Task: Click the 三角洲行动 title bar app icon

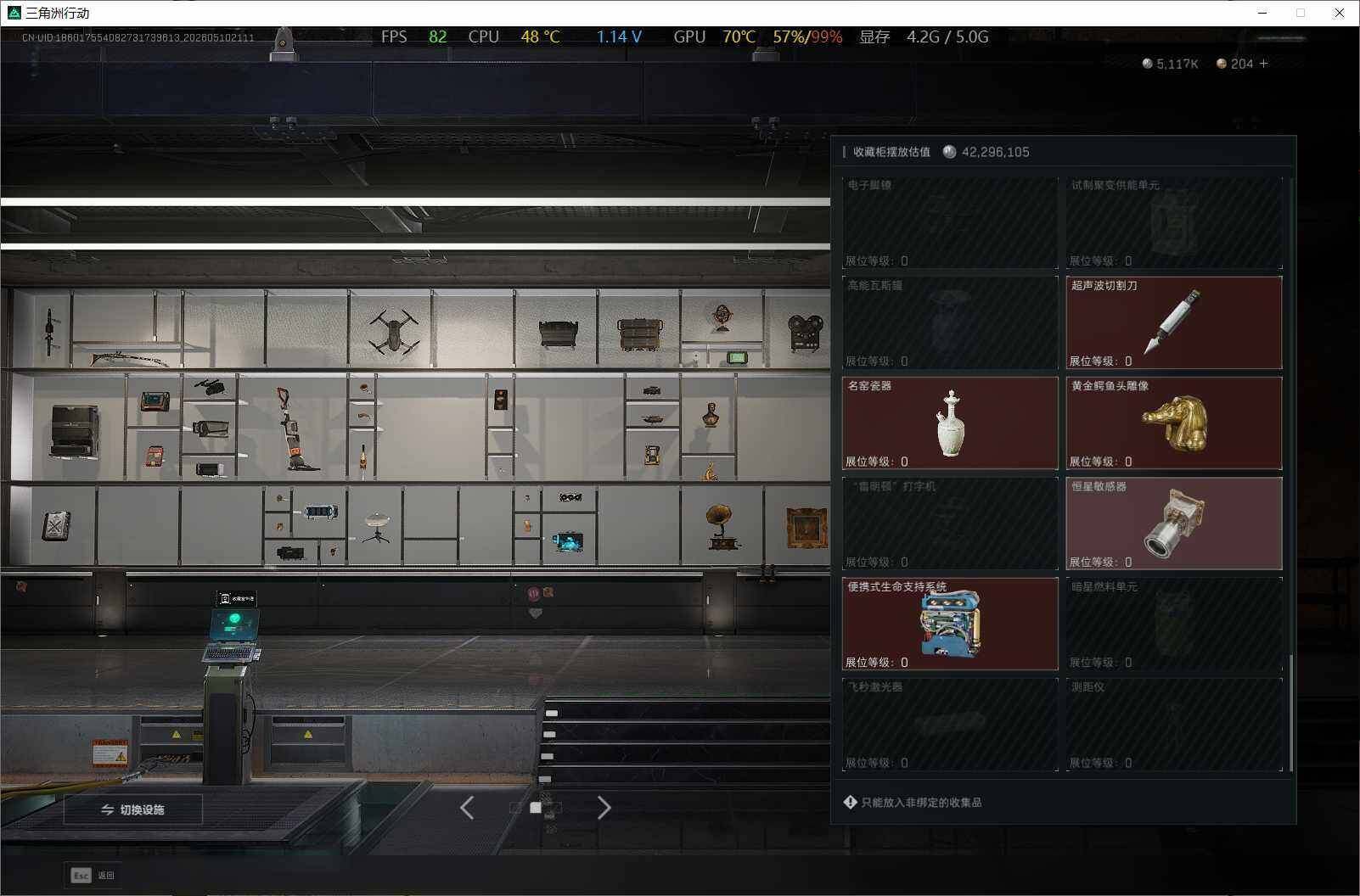Action: 14,13
